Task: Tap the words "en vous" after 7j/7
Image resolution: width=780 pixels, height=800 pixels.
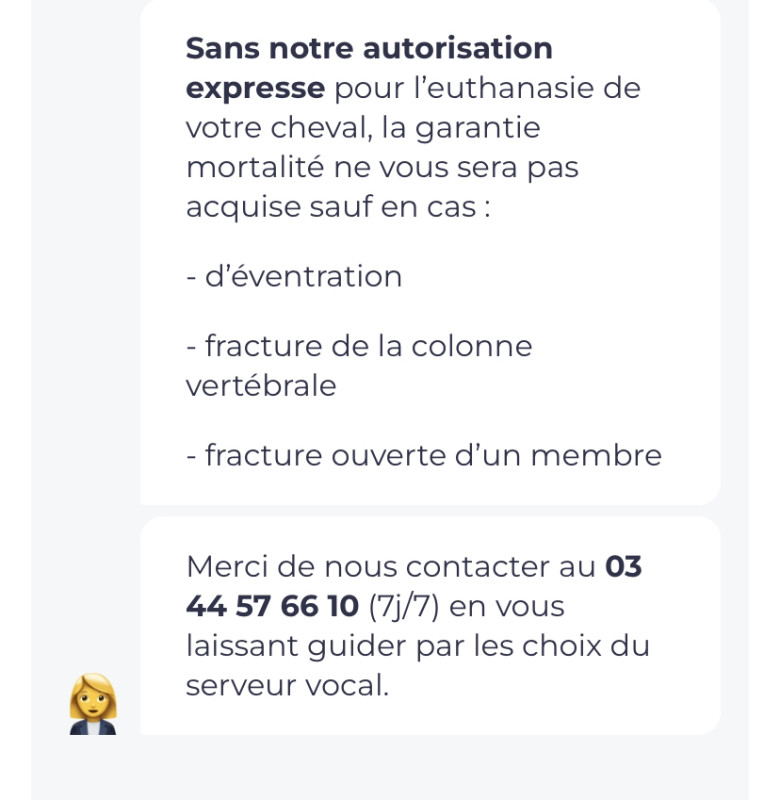Action: (x=507, y=607)
